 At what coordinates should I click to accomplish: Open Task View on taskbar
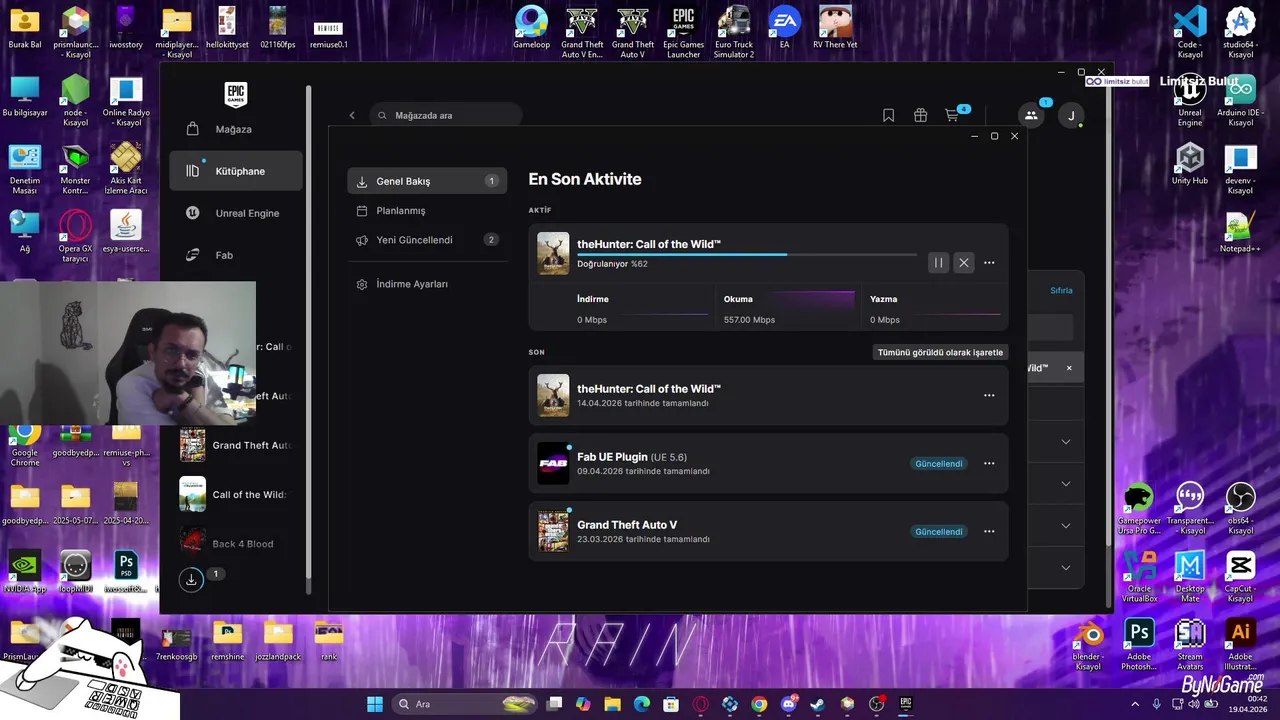[555, 704]
